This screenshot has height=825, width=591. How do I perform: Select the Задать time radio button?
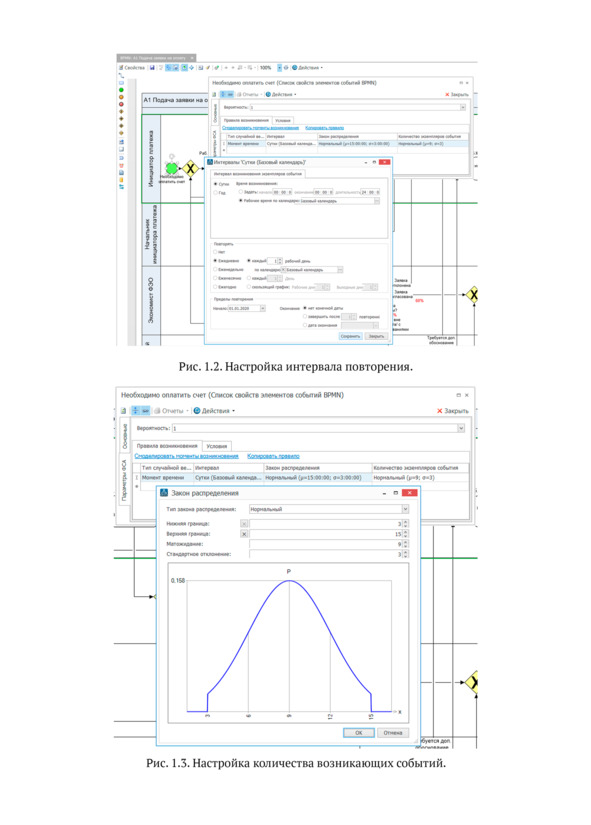(x=241, y=192)
